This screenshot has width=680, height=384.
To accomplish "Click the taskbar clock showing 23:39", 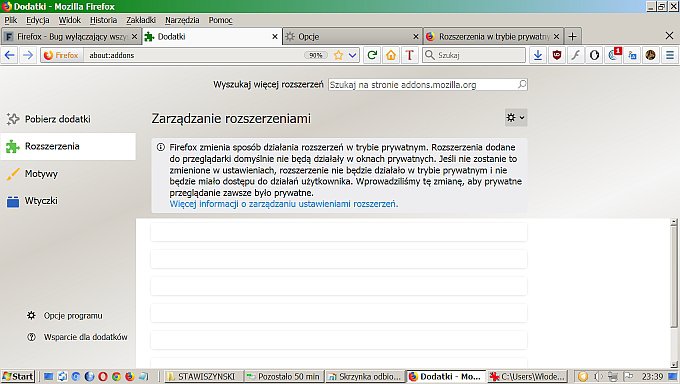I will pos(652,376).
